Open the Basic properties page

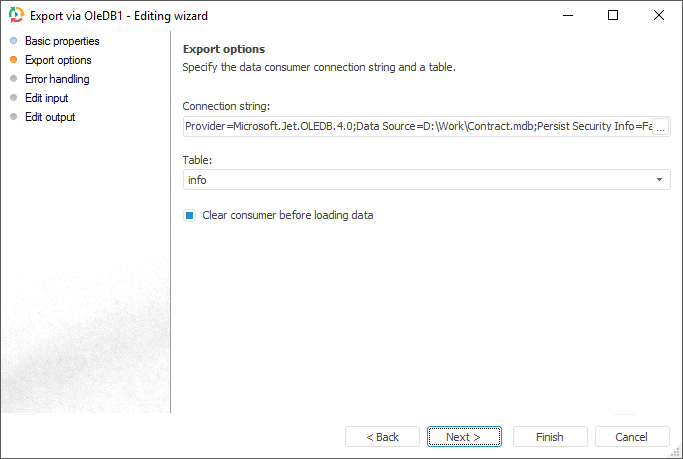pyautogui.click(x=62, y=41)
